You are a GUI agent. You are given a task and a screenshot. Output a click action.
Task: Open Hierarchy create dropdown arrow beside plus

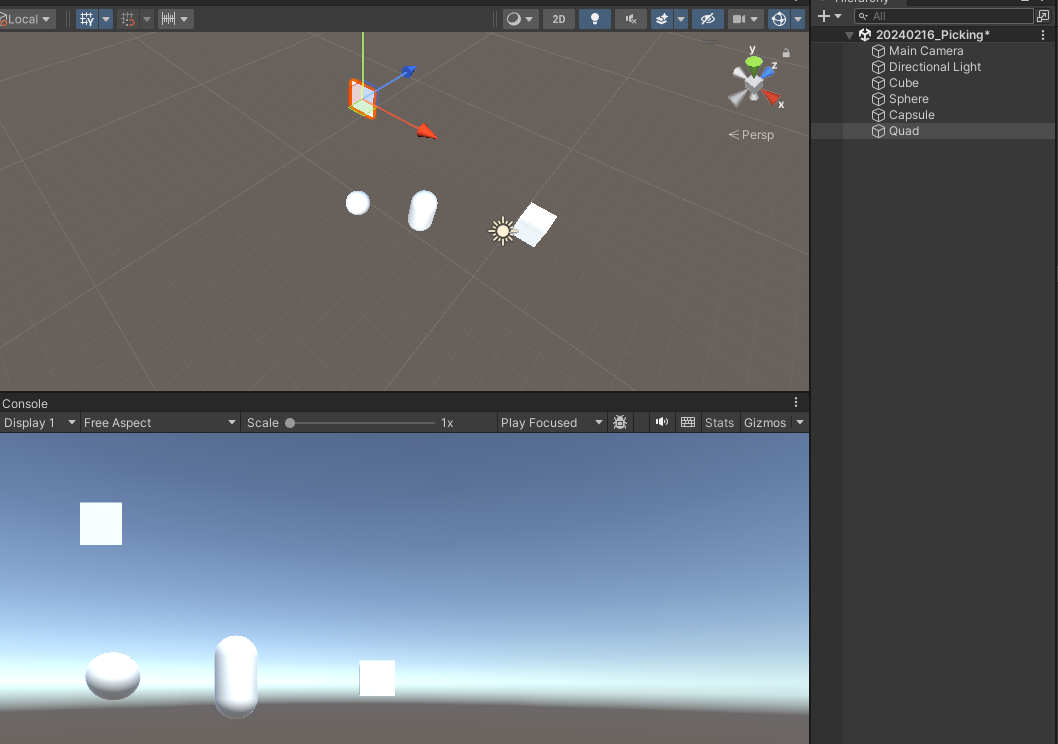pos(838,16)
